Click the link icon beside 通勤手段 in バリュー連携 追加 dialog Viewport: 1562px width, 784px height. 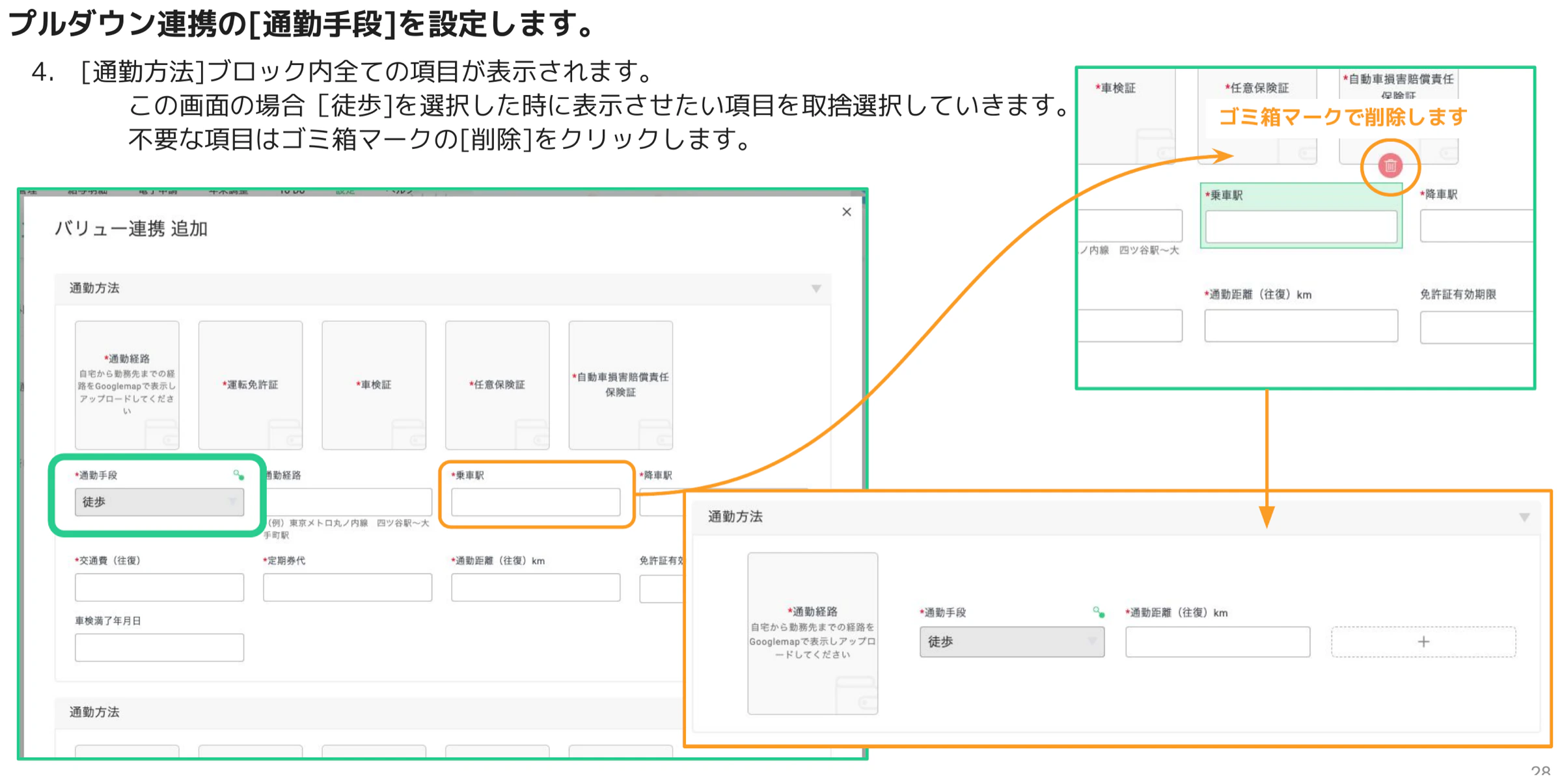pyautogui.click(x=238, y=475)
